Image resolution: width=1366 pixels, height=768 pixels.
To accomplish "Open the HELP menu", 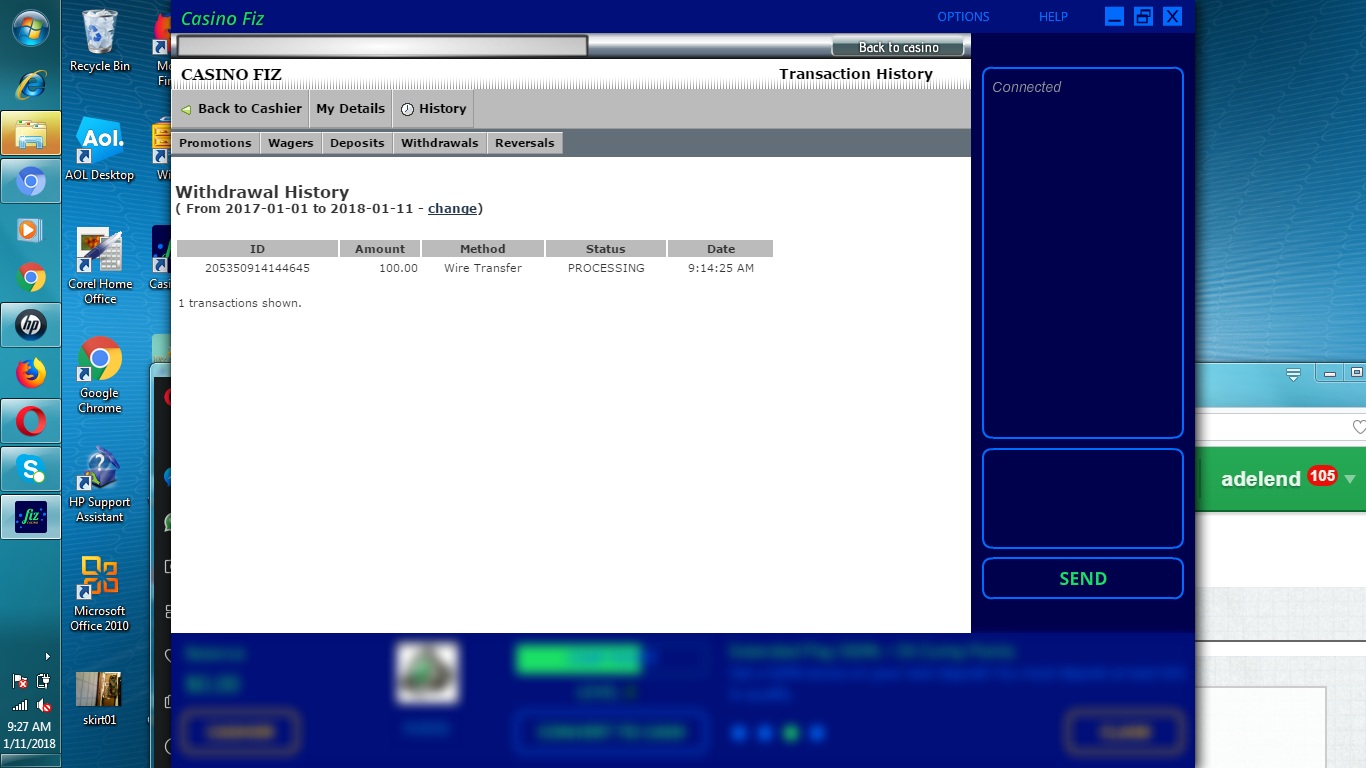I will [1053, 17].
